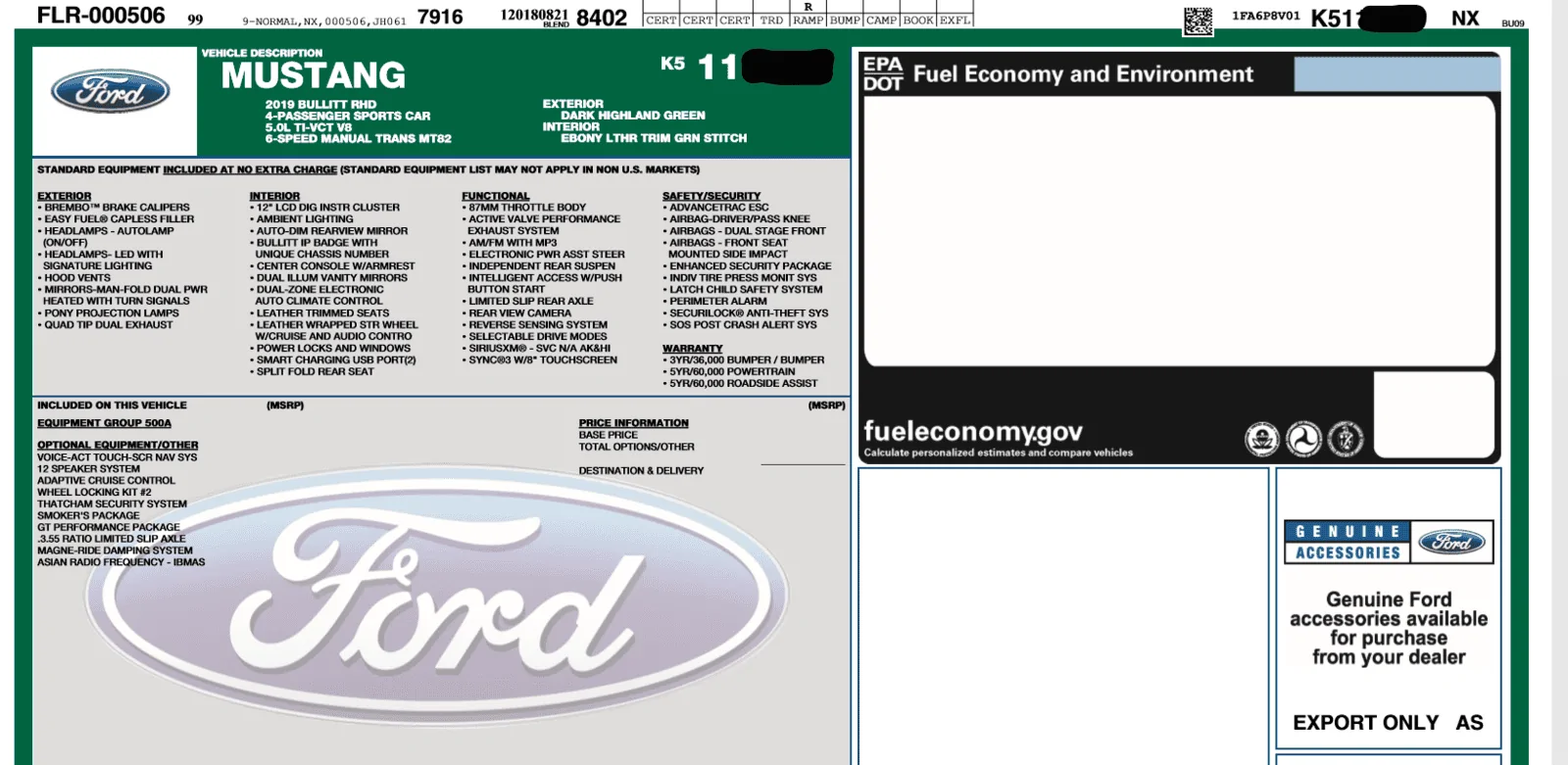Click the Ford oval logo beside MUSTANG
This screenshot has height=765, width=1568.
(x=111, y=93)
